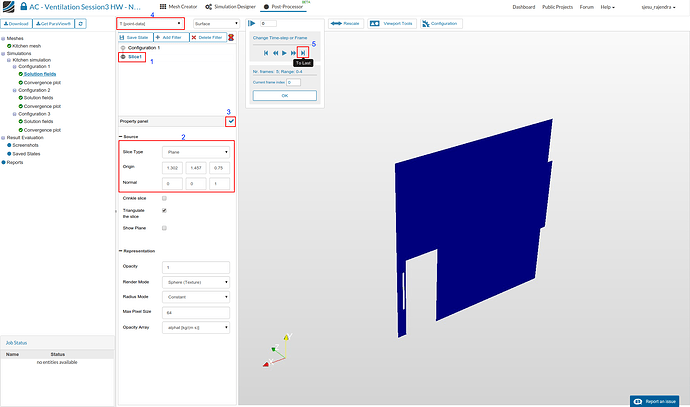Switch to the Post-Processor tab

tap(283, 7)
